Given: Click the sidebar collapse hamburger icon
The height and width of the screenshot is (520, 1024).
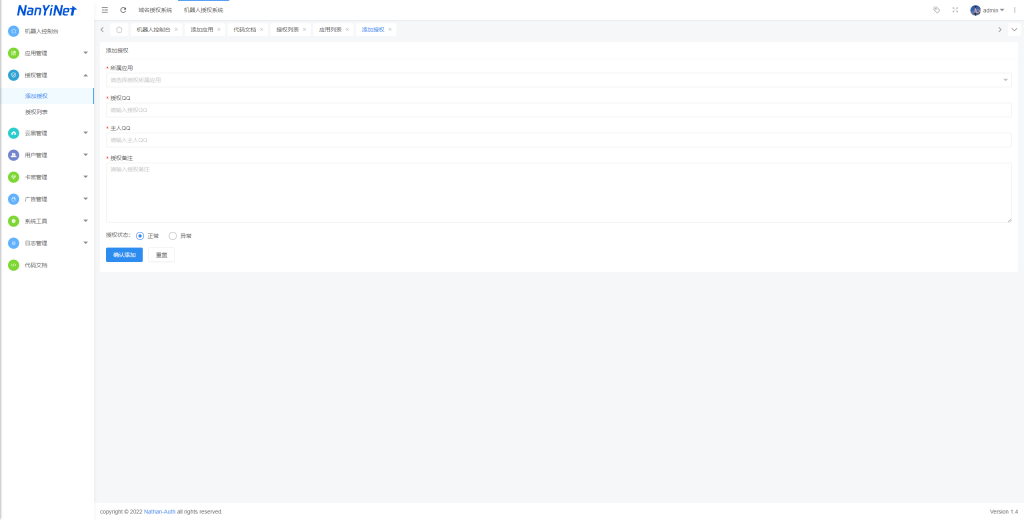Looking at the screenshot, I should [105, 10].
